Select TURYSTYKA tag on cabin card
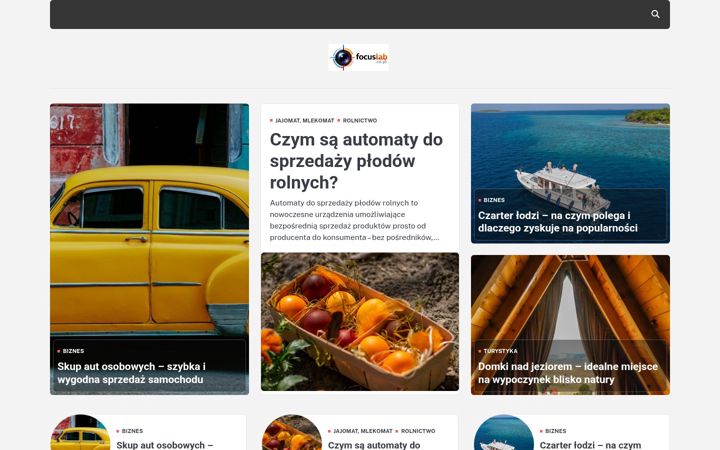The height and width of the screenshot is (450, 720). 500,351
